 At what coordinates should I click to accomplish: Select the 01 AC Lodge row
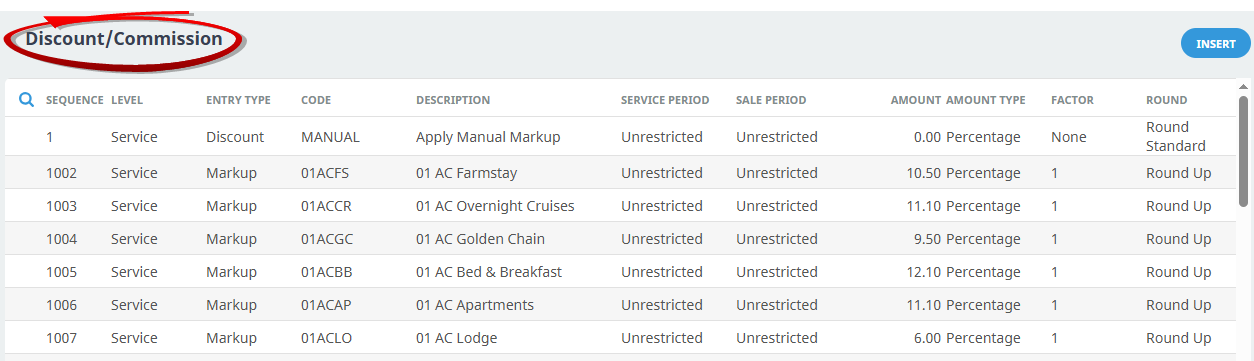(620, 338)
